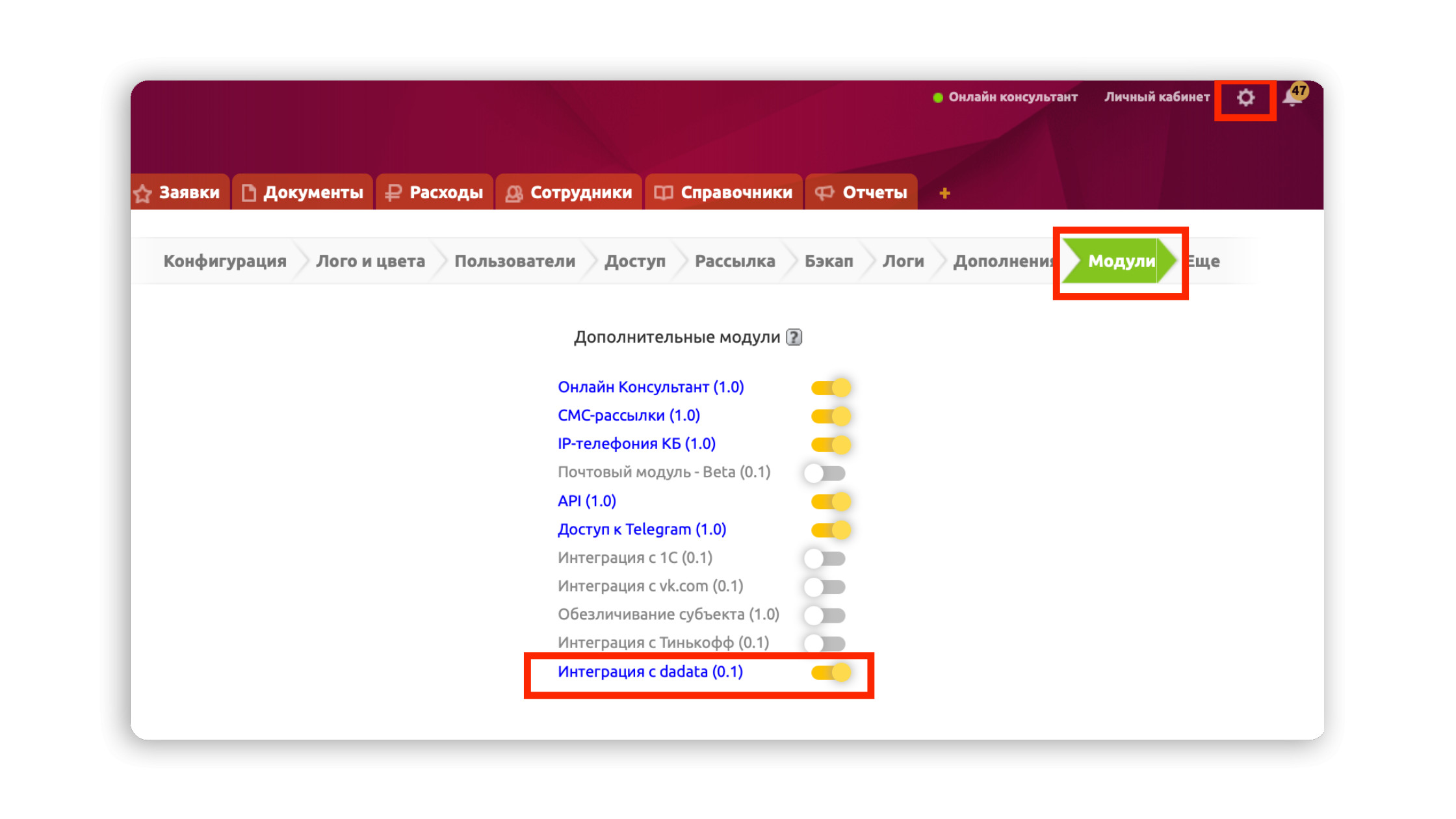This screenshot has height=819, width=1456.
Task: Click the book icon on Справочники tab
Action: click(x=663, y=193)
